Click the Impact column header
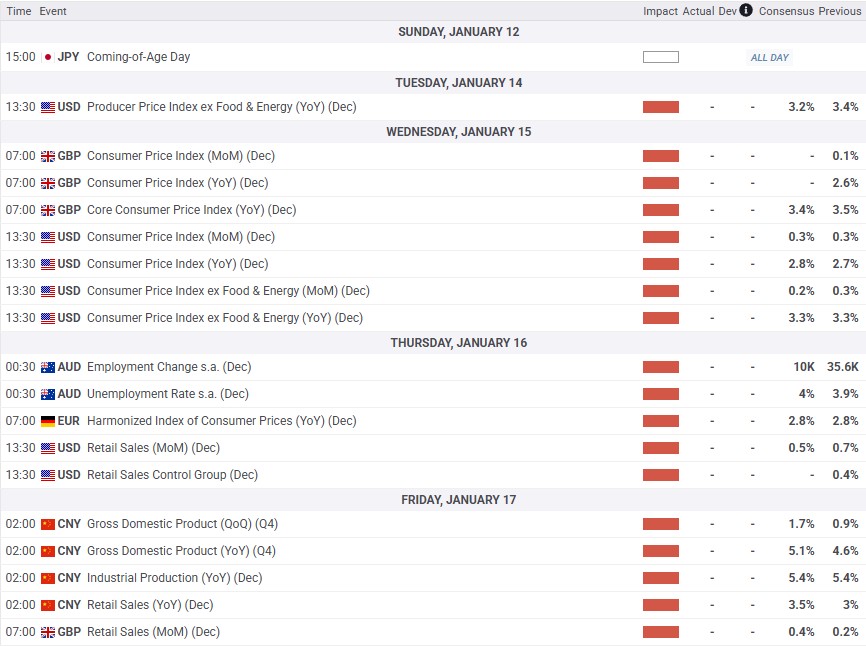The image size is (866, 646). pyautogui.click(x=660, y=11)
